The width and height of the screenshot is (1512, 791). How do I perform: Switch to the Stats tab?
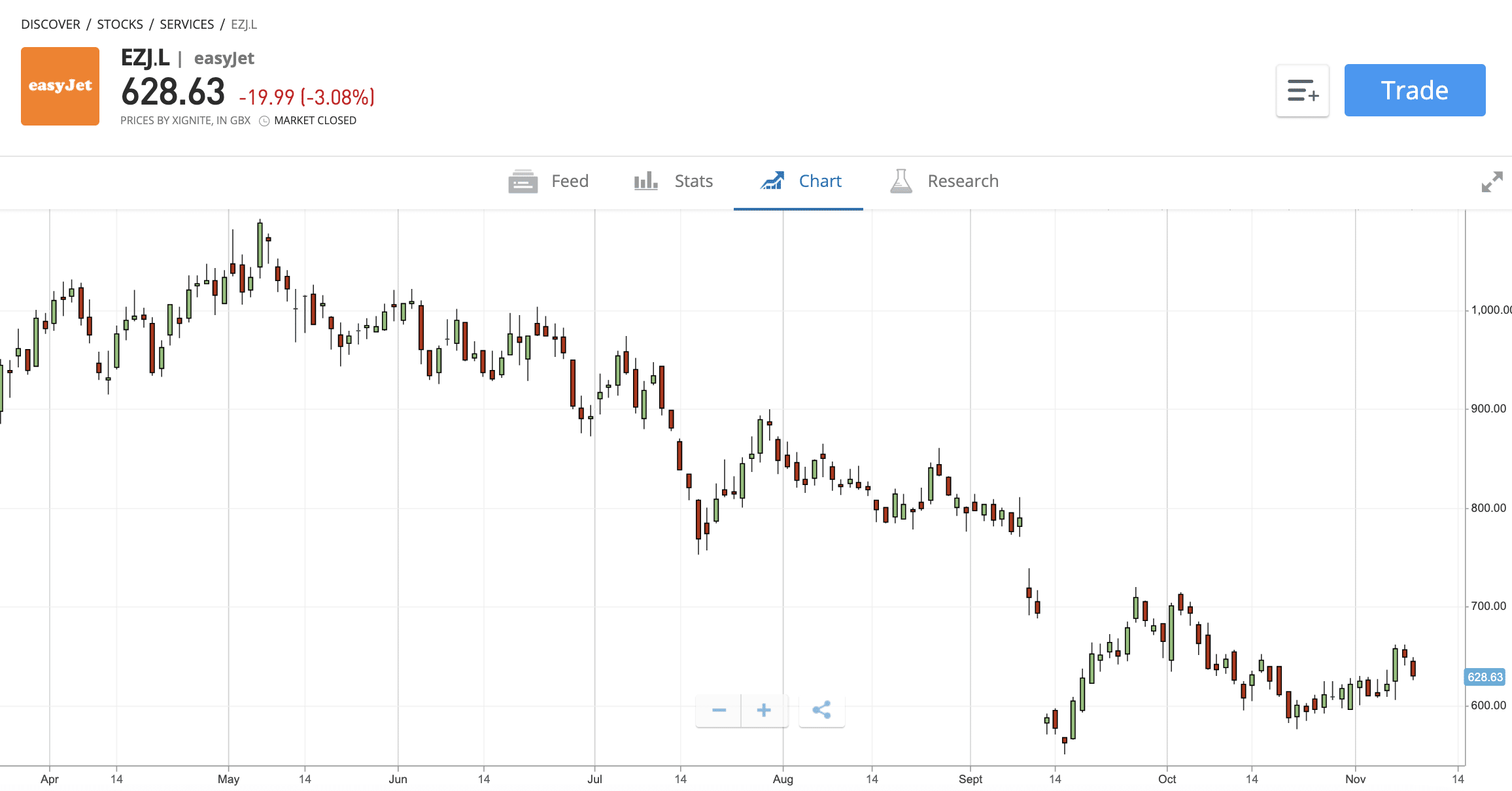674,181
